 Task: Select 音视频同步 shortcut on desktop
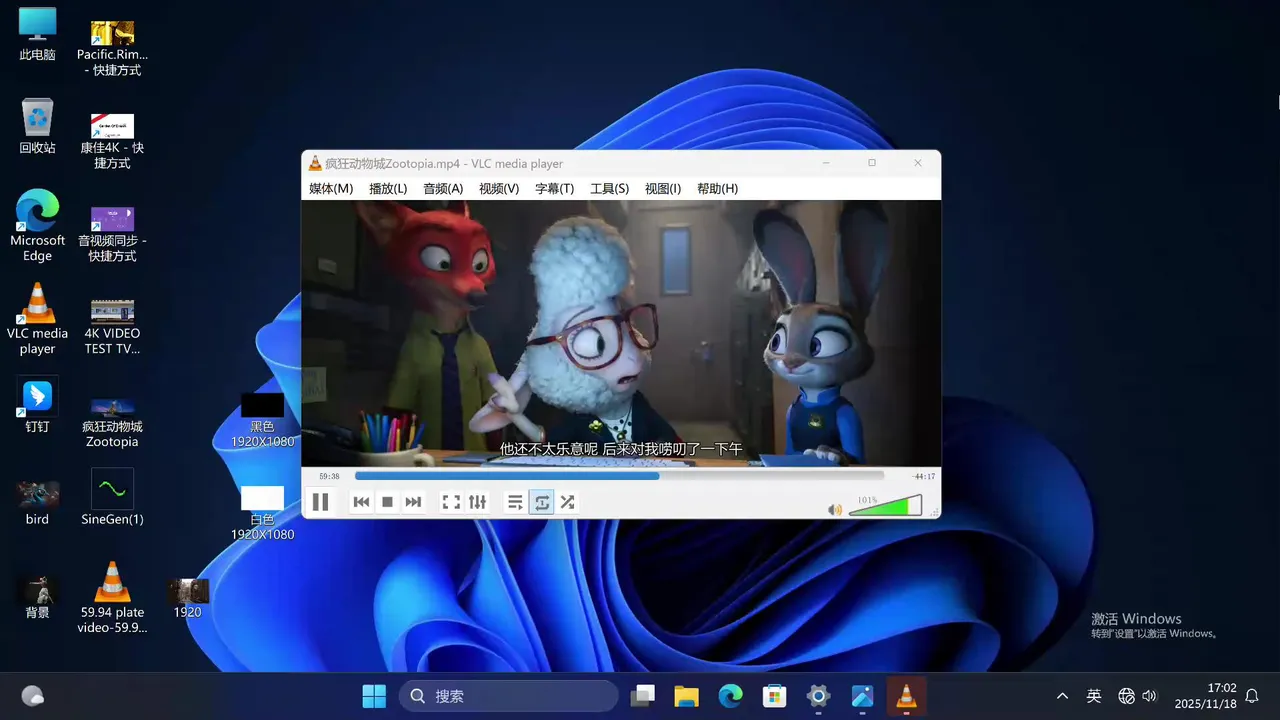click(112, 234)
